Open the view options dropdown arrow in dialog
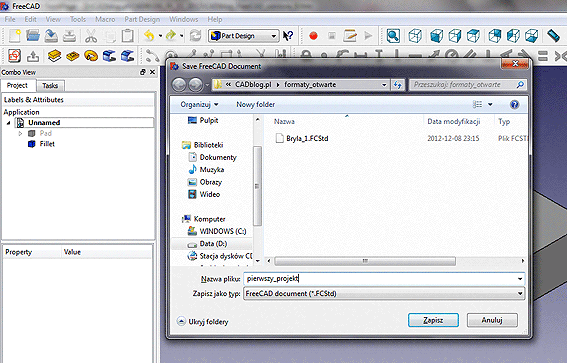Image resolution: width=567 pixels, height=363 pixels. tap(490, 104)
